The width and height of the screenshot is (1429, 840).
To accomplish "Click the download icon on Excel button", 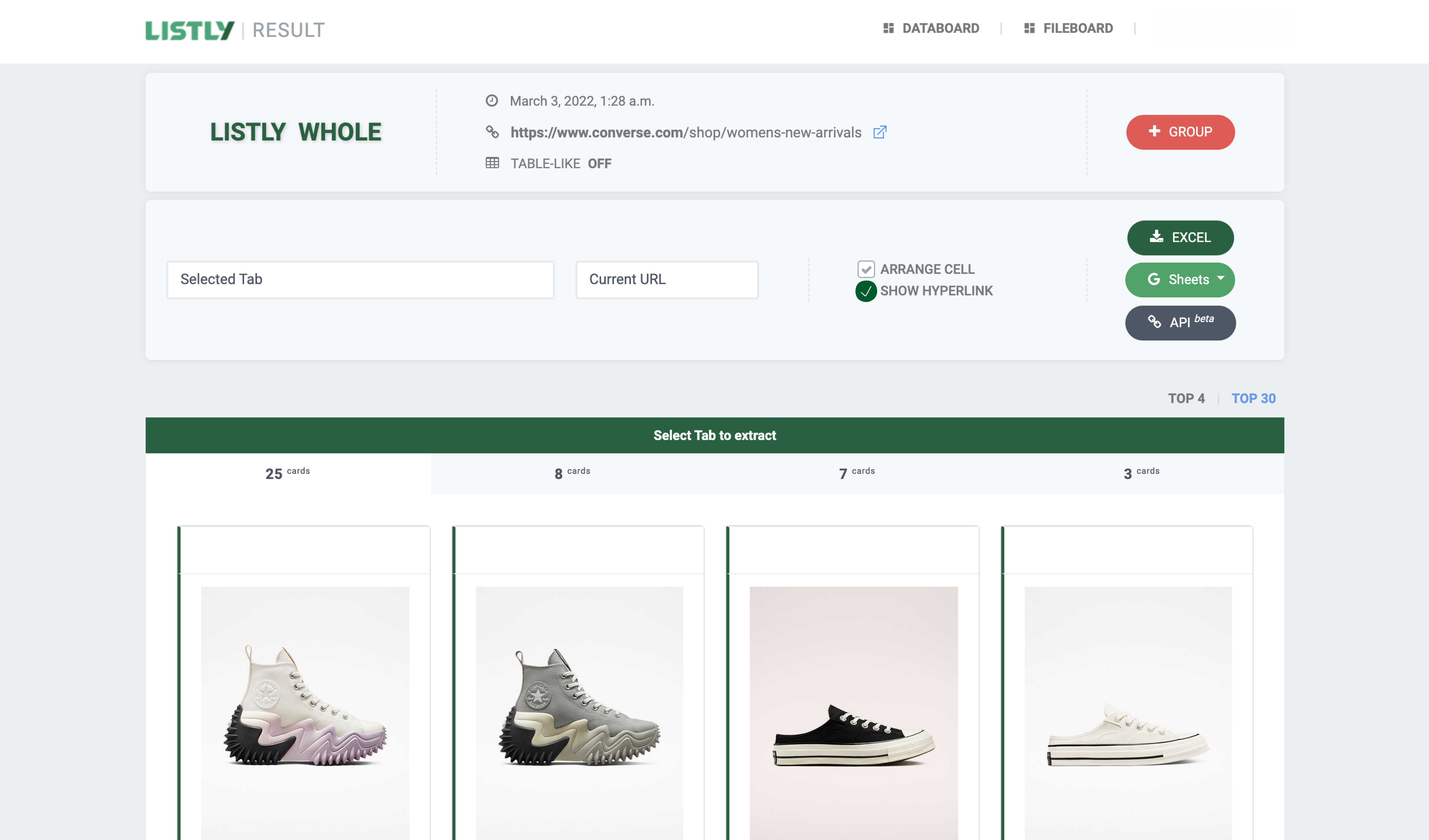I will click(x=1156, y=237).
